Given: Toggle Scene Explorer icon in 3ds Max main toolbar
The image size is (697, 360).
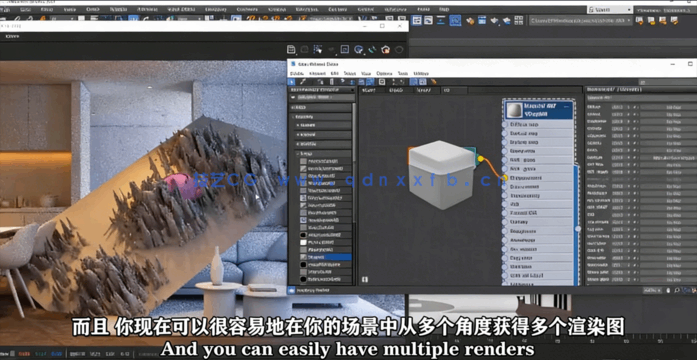Looking at the screenshot, I should pos(417,20).
